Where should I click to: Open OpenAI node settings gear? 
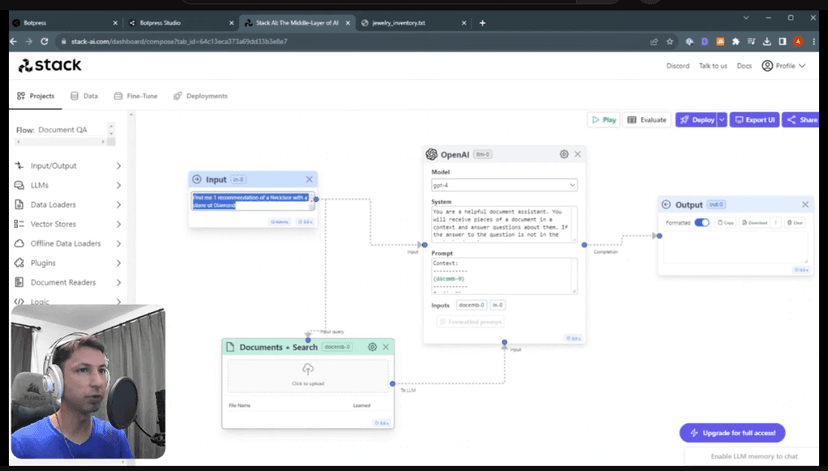564,154
